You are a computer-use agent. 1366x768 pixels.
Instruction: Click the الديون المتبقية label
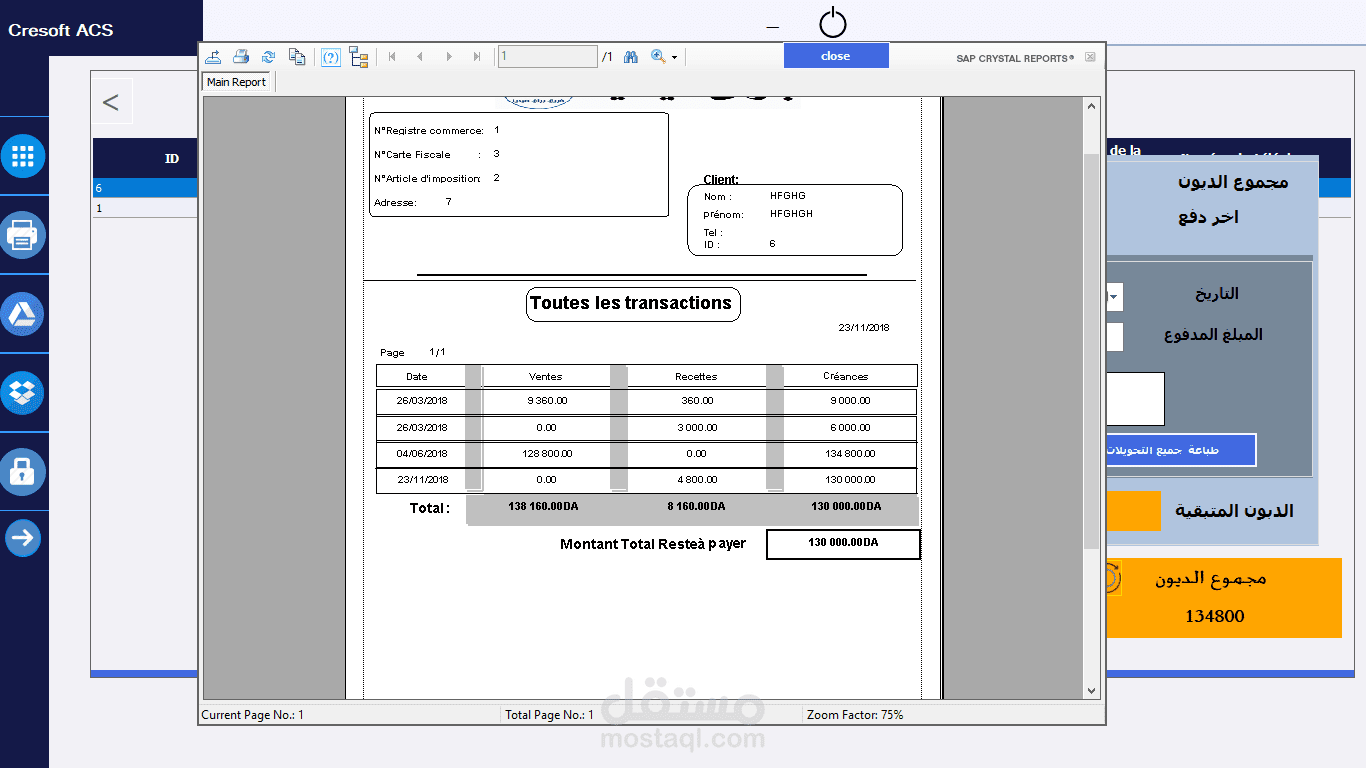point(1234,511)
